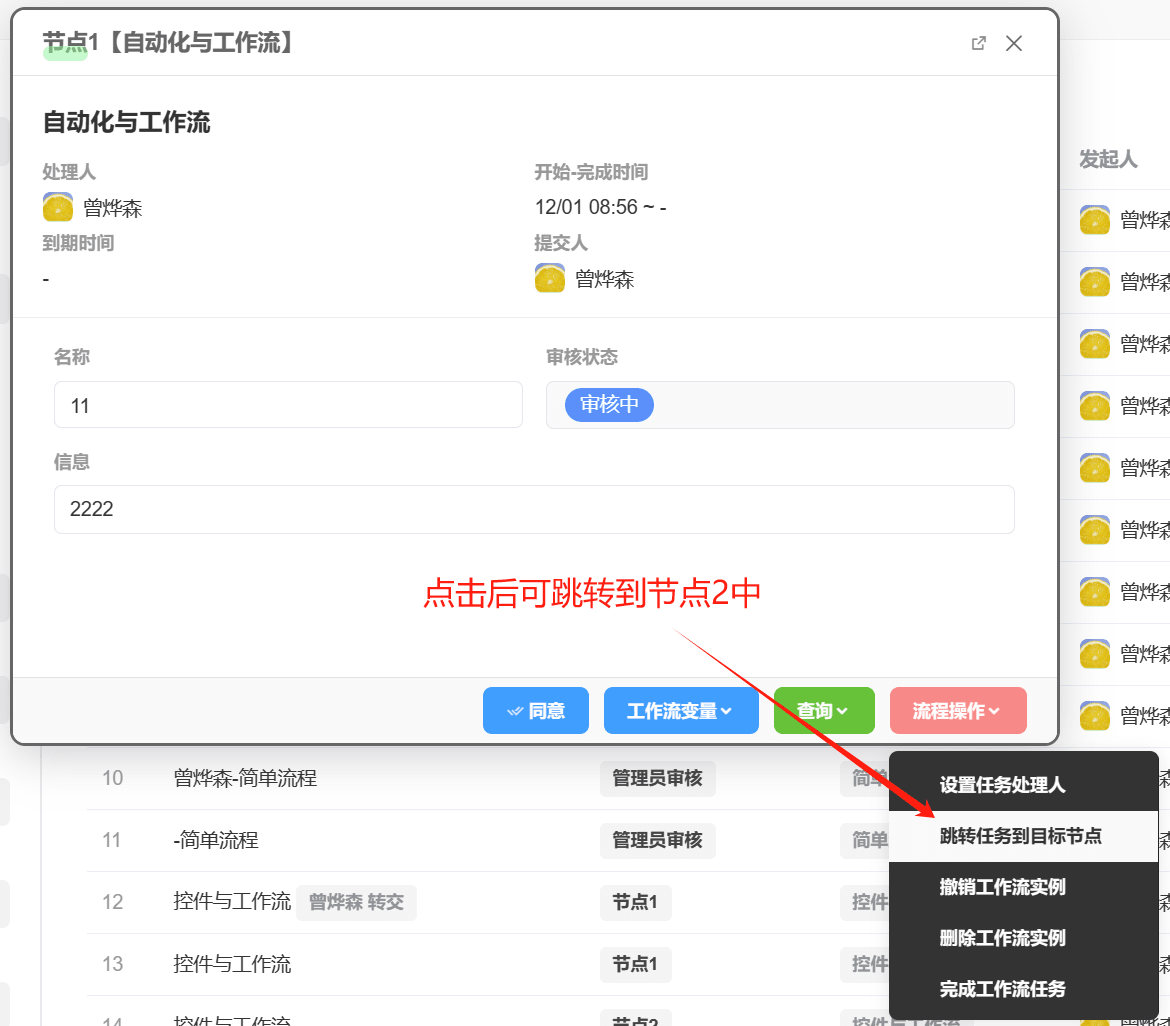Click the 名称 input field containing 11
The width and height of the screenshot is (1170, 1026).
288,405
